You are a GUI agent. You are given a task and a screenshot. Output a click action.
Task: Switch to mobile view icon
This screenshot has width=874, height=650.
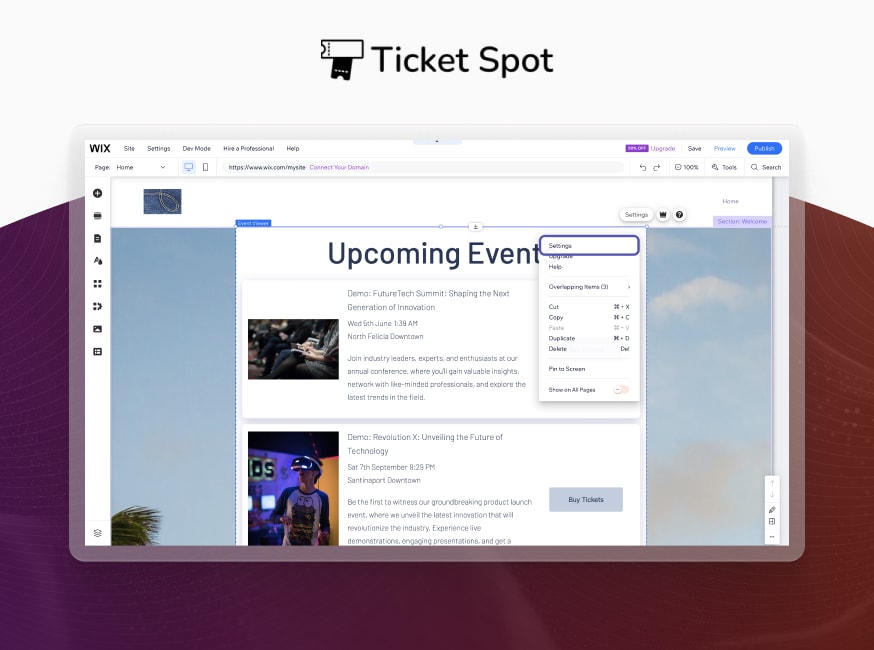point(205,167)
